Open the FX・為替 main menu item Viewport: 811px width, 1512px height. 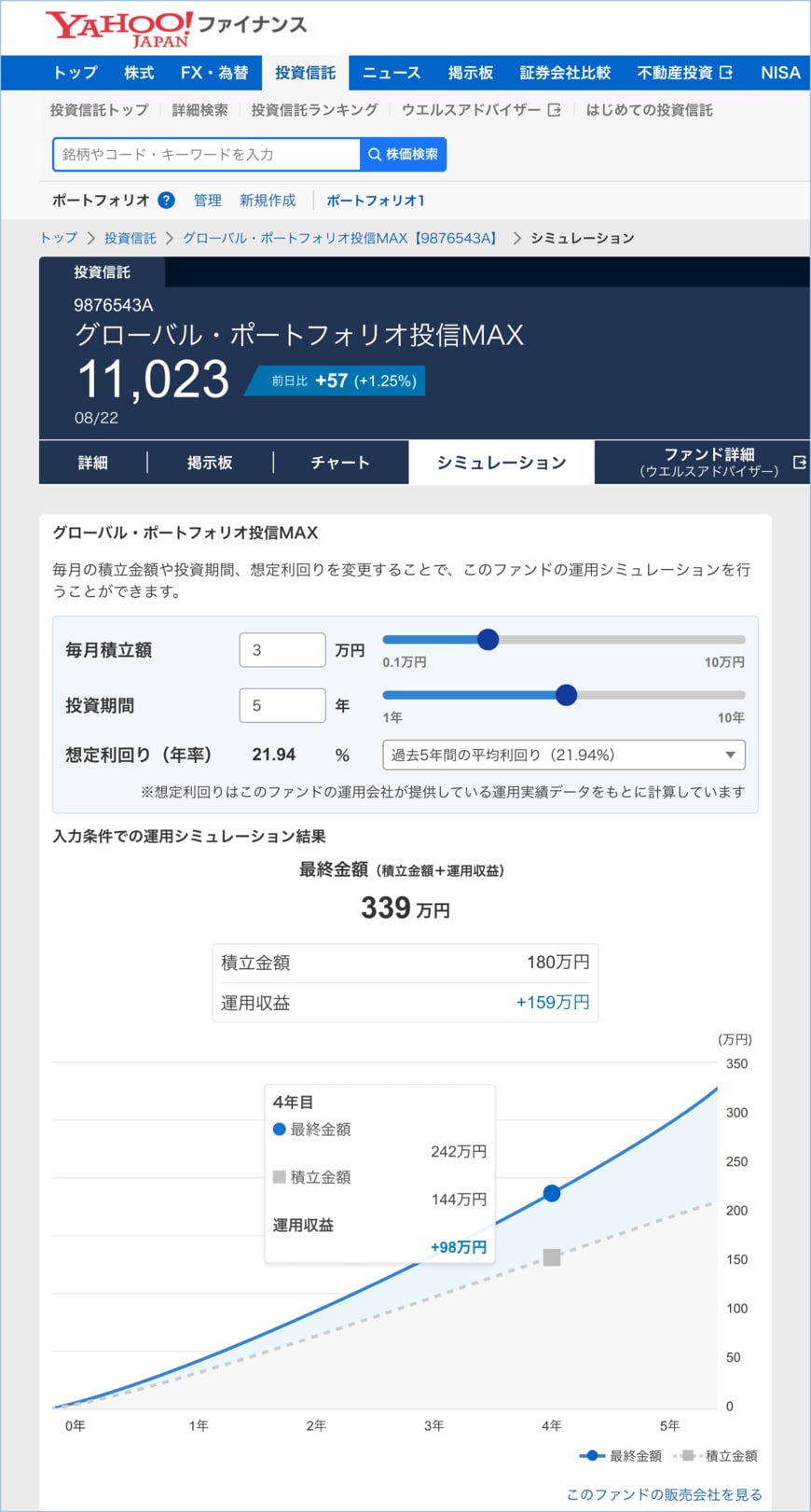point(214,73)
